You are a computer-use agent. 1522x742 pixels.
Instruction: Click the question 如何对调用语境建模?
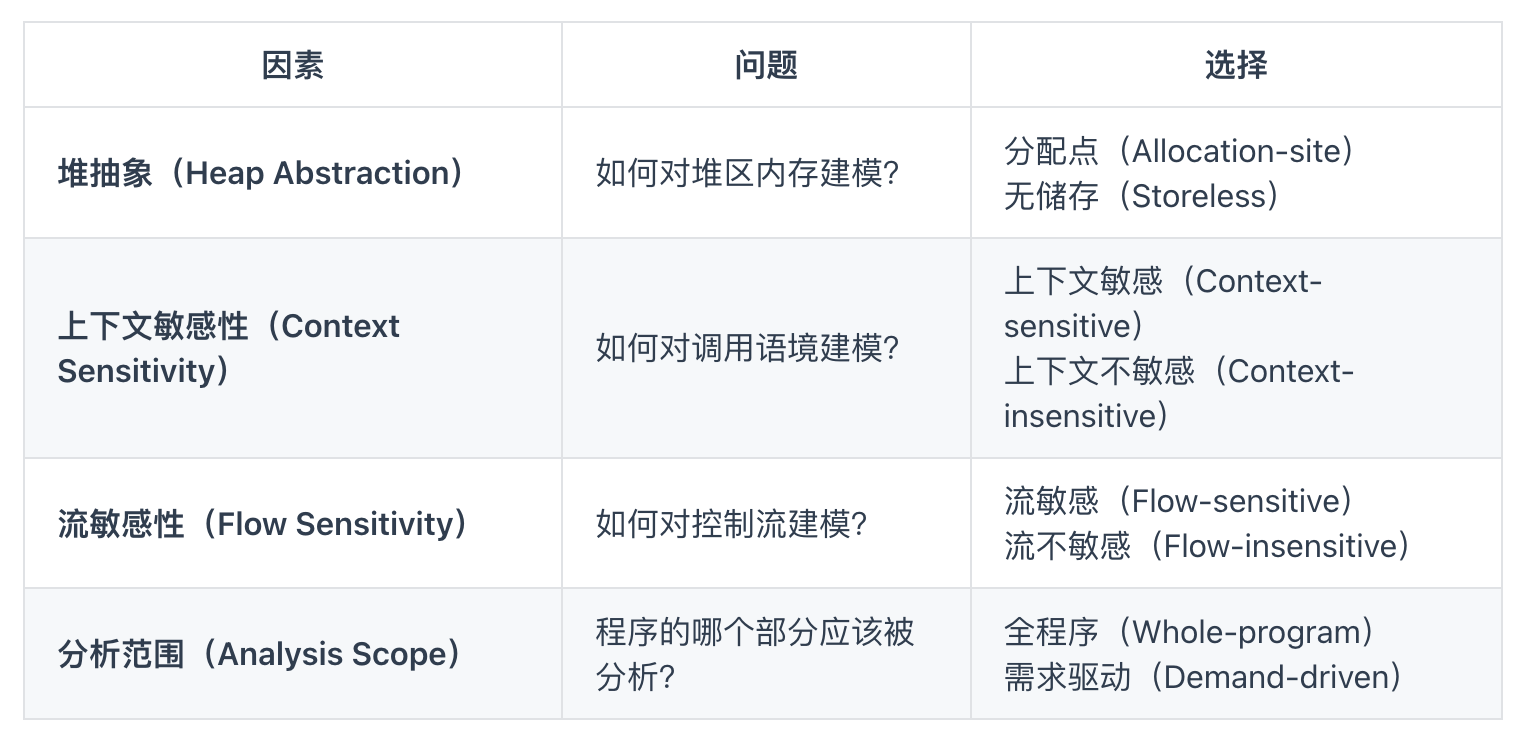pos(748,348)
